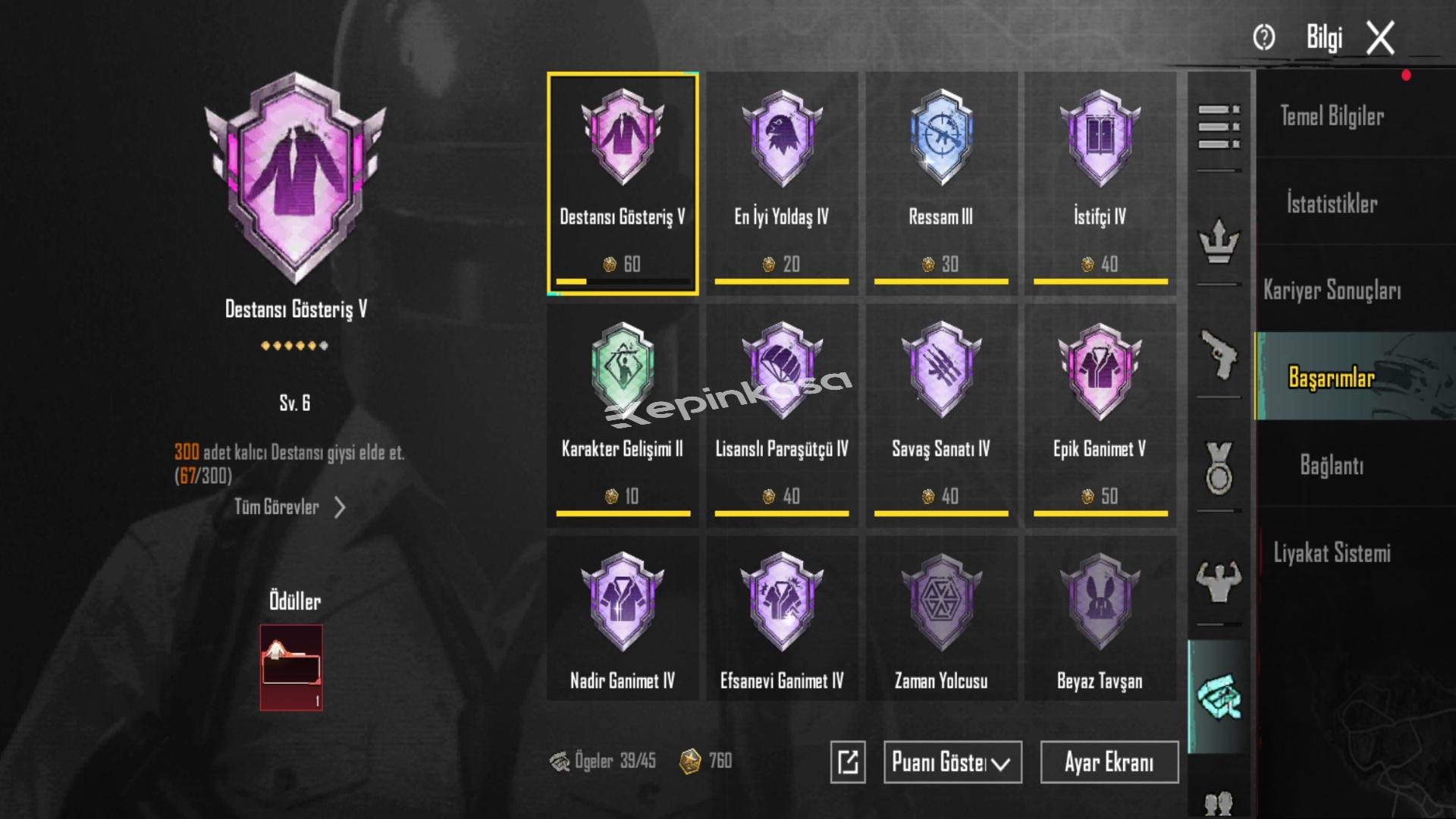
Task: Click the Ayar Ekranı button
Action: 1109,762
